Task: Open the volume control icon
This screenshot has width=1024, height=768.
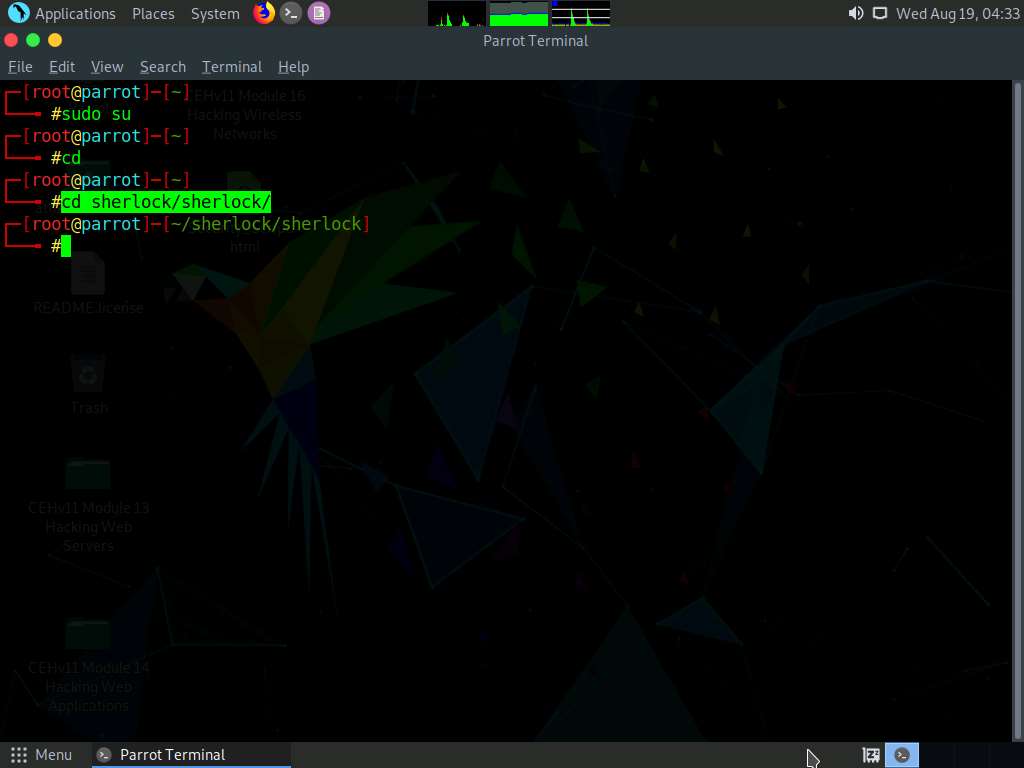Action: coord(856,13)
